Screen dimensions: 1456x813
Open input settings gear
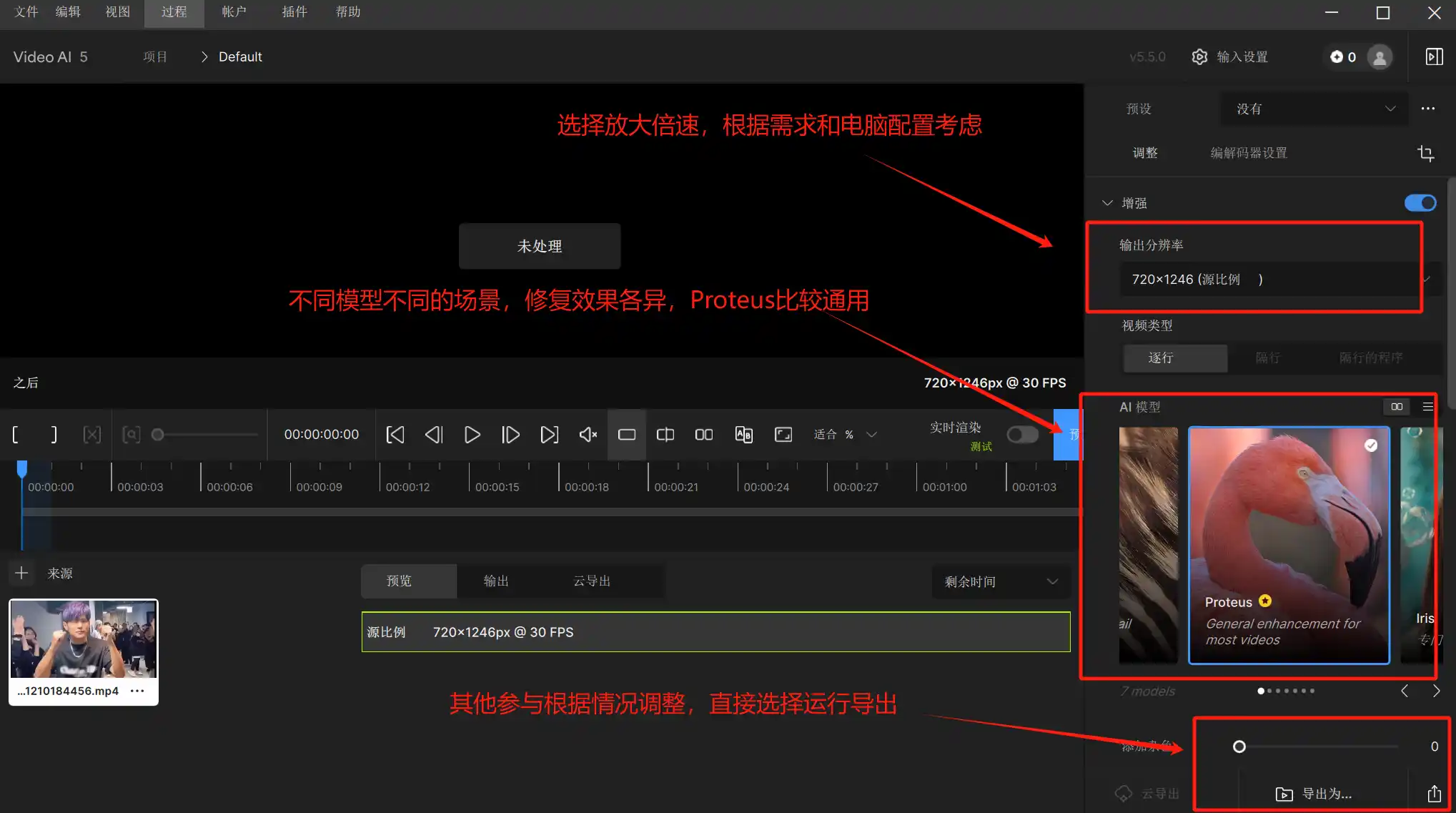coord(1199,56)
